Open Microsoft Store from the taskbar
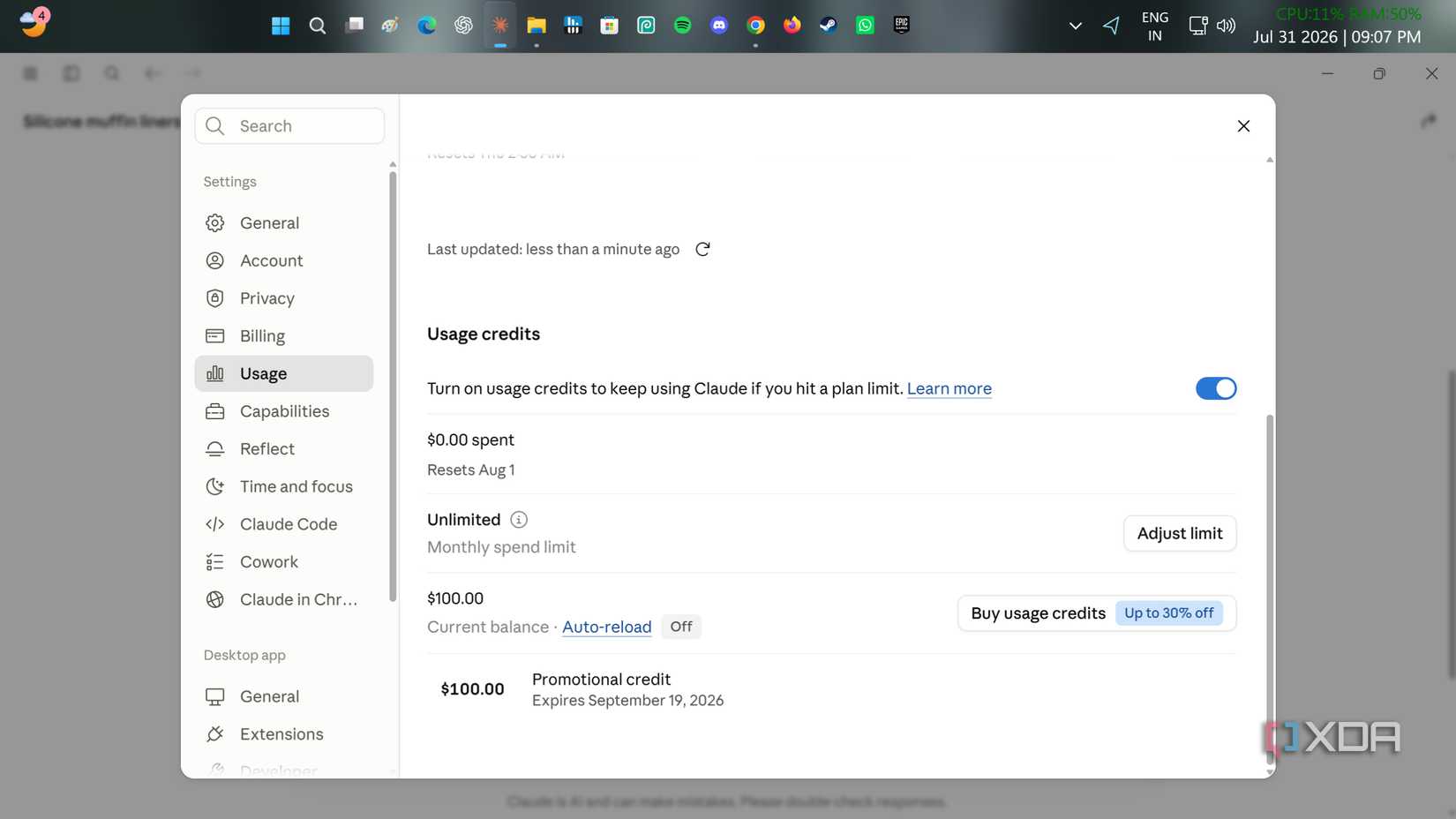1456x819 pixels. click(x=610, y=26)
